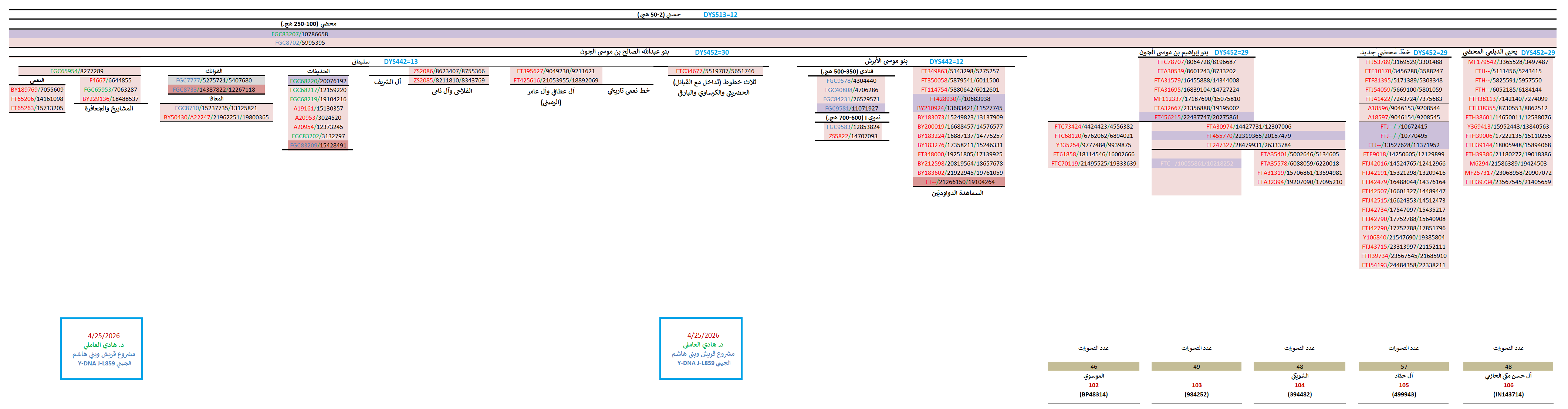Click the FGC68220/20076192 cell
1568x409 pixels.
[x=318, y=81]
